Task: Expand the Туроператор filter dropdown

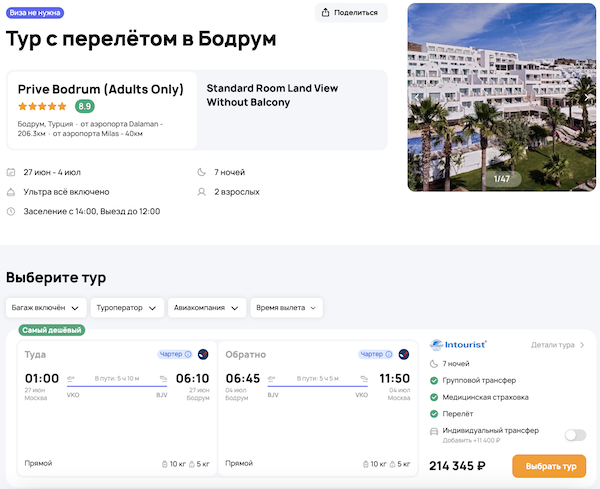Action: [127, 308]
